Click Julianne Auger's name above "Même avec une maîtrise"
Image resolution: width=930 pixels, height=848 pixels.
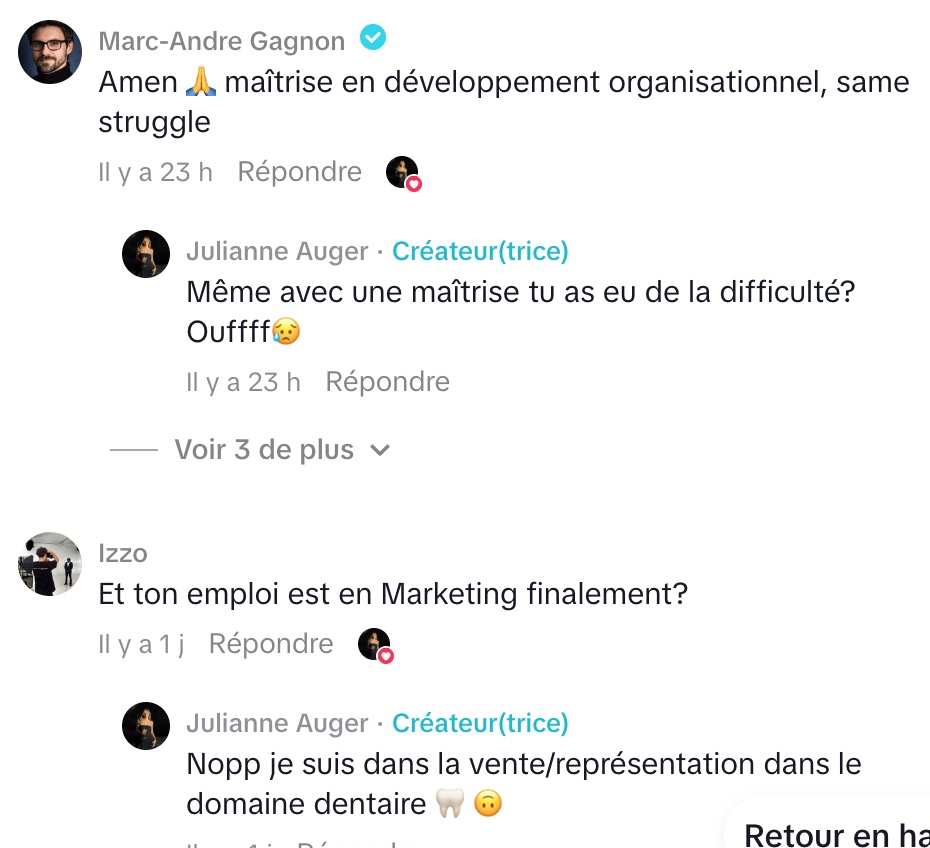pyautogui.click(x=277, y=251)
